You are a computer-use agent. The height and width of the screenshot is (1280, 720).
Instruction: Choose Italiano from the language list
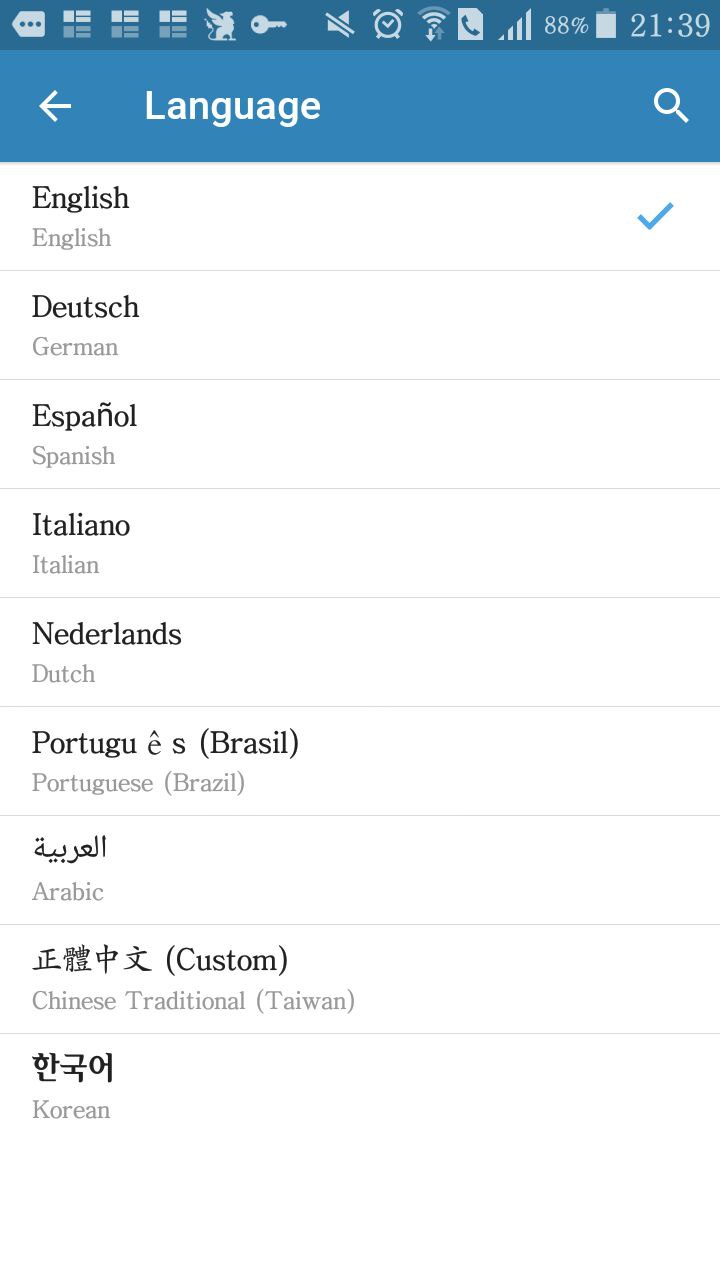click(300, 543)
